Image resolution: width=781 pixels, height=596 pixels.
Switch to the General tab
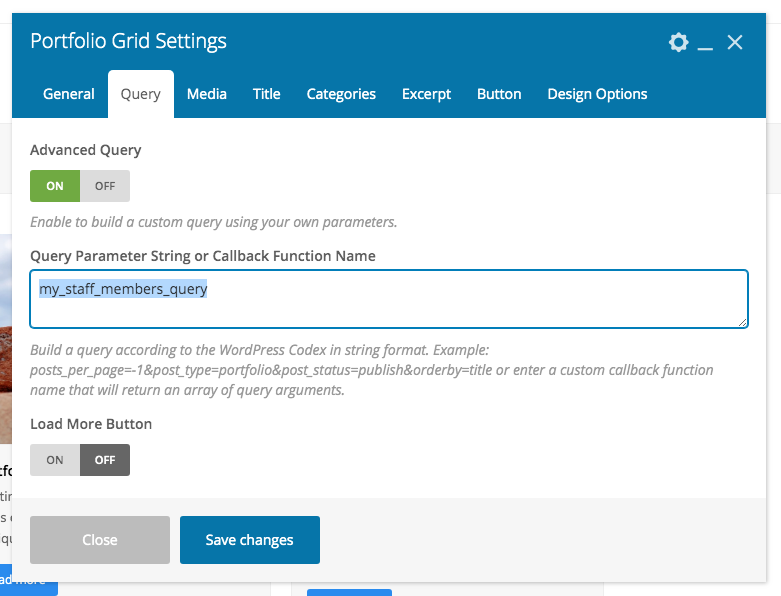pyautogui.click(x=69, y=94)
